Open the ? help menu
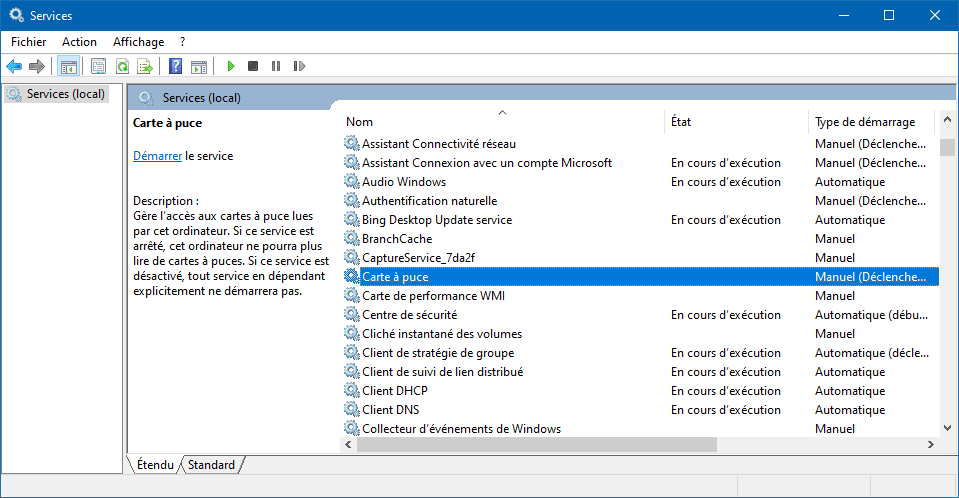Image resolution: width=959 pixels, height=498 pixels. (182, 42)
